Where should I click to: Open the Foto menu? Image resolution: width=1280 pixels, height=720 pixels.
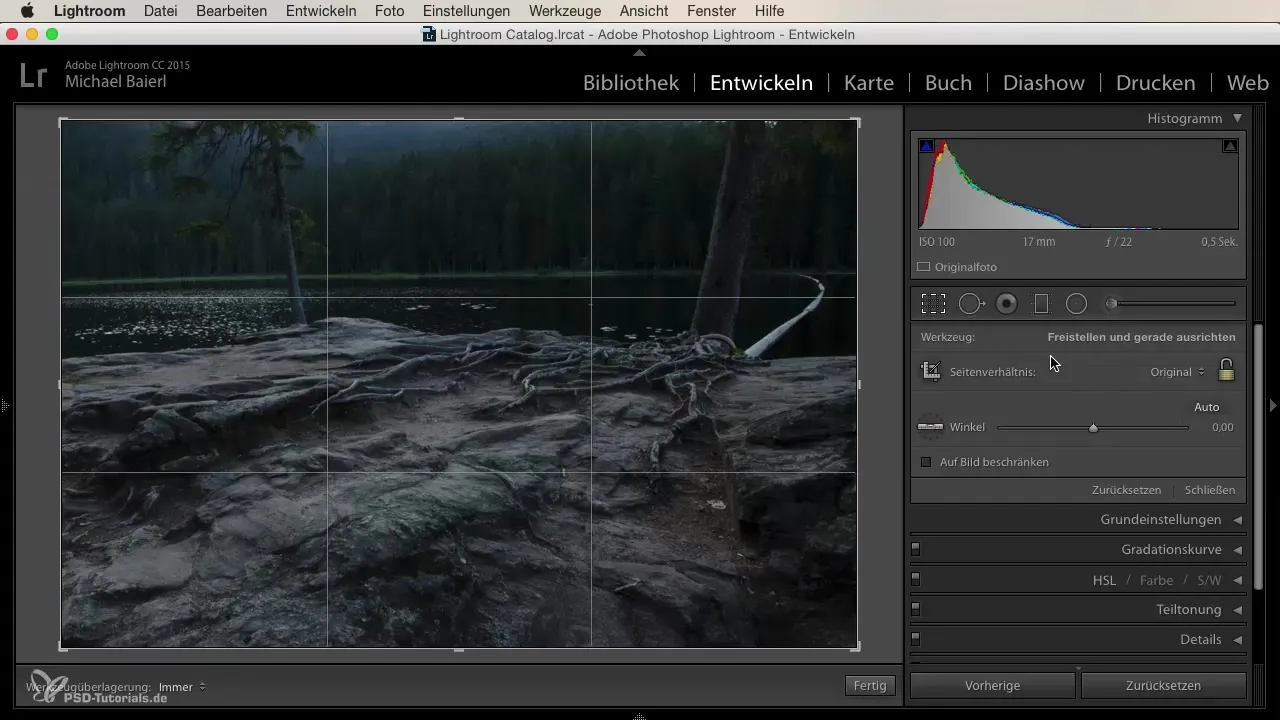pos(389,11)
